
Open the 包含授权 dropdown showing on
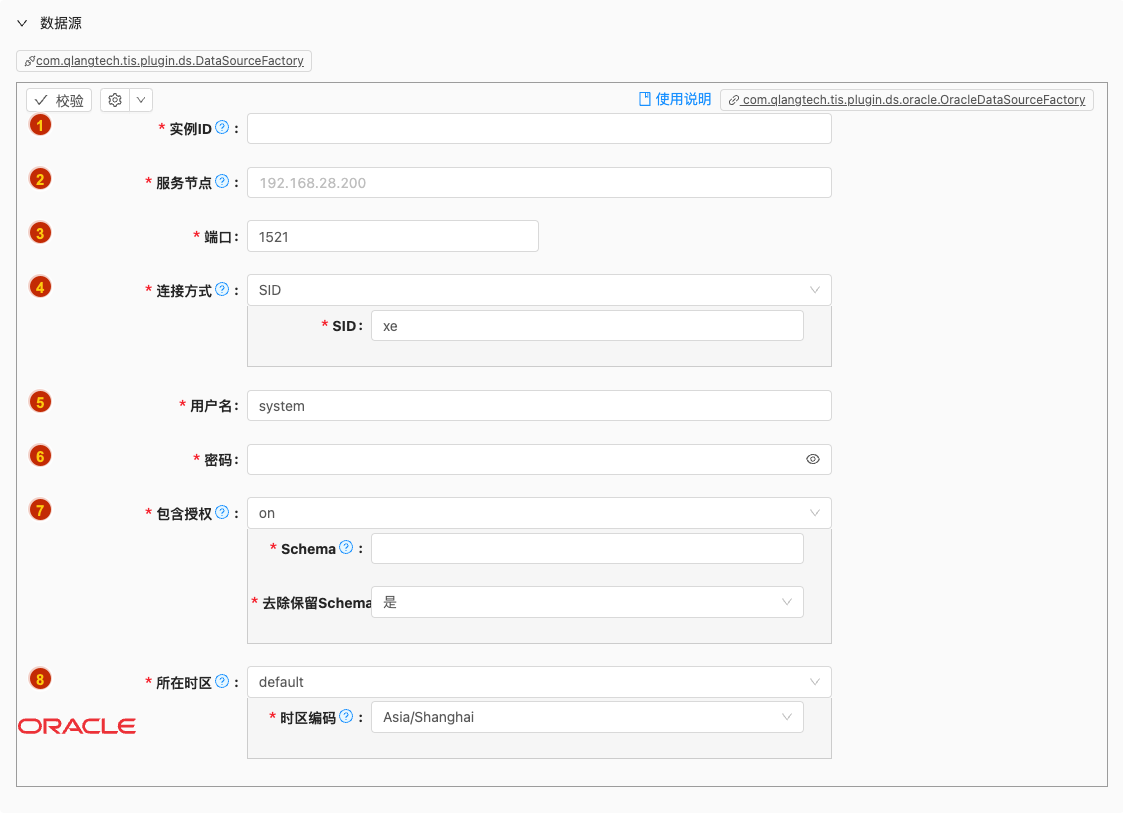[x=538, y=513]
